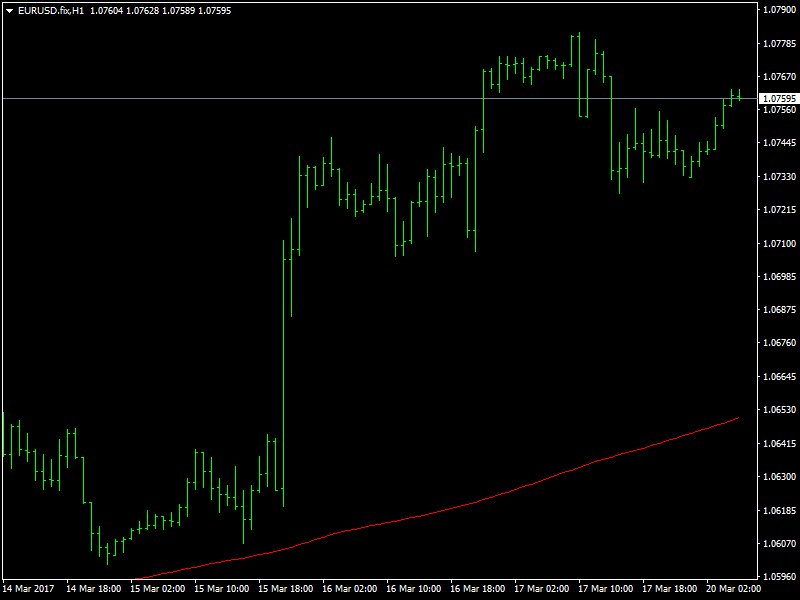The image size is (800, 600).
Task: Click the 17 Mar 10:00 time label
Action: 606,589
